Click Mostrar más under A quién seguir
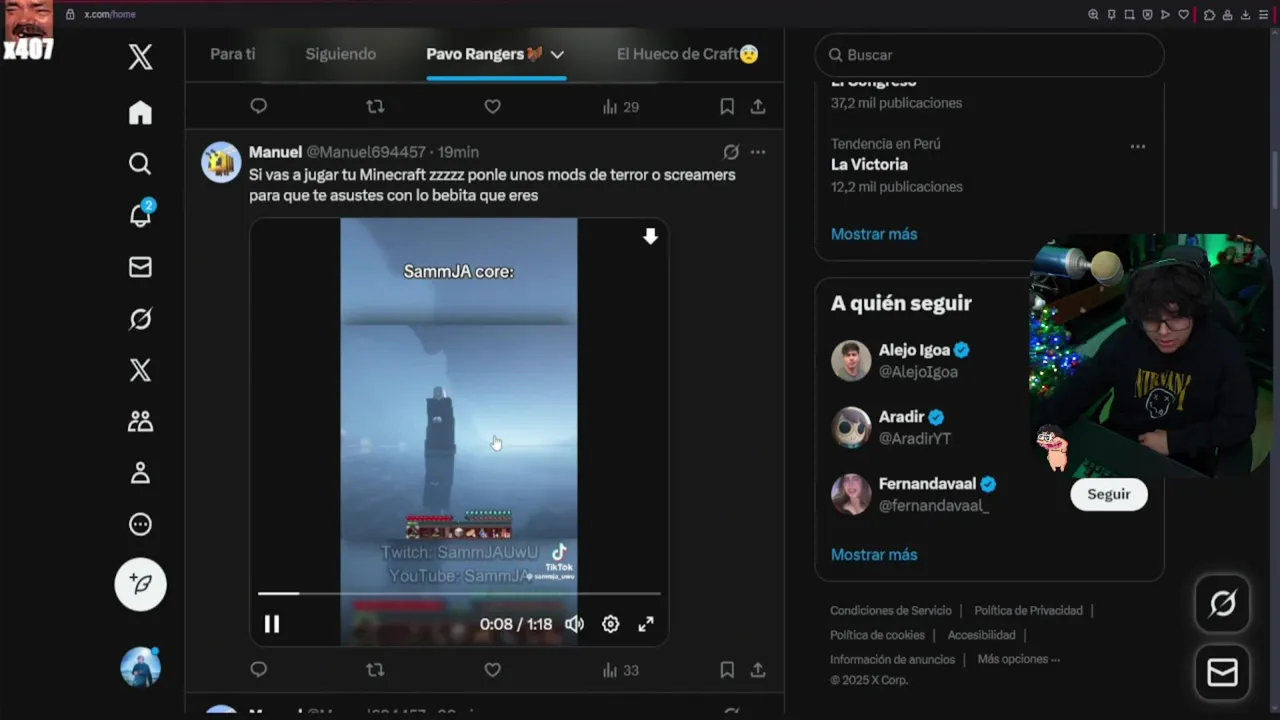 [874, 555]
